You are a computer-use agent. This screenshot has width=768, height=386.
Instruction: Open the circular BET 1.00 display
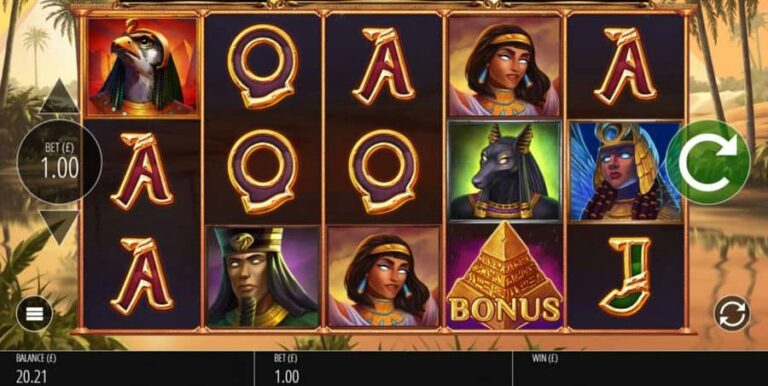tap(59, 162)
